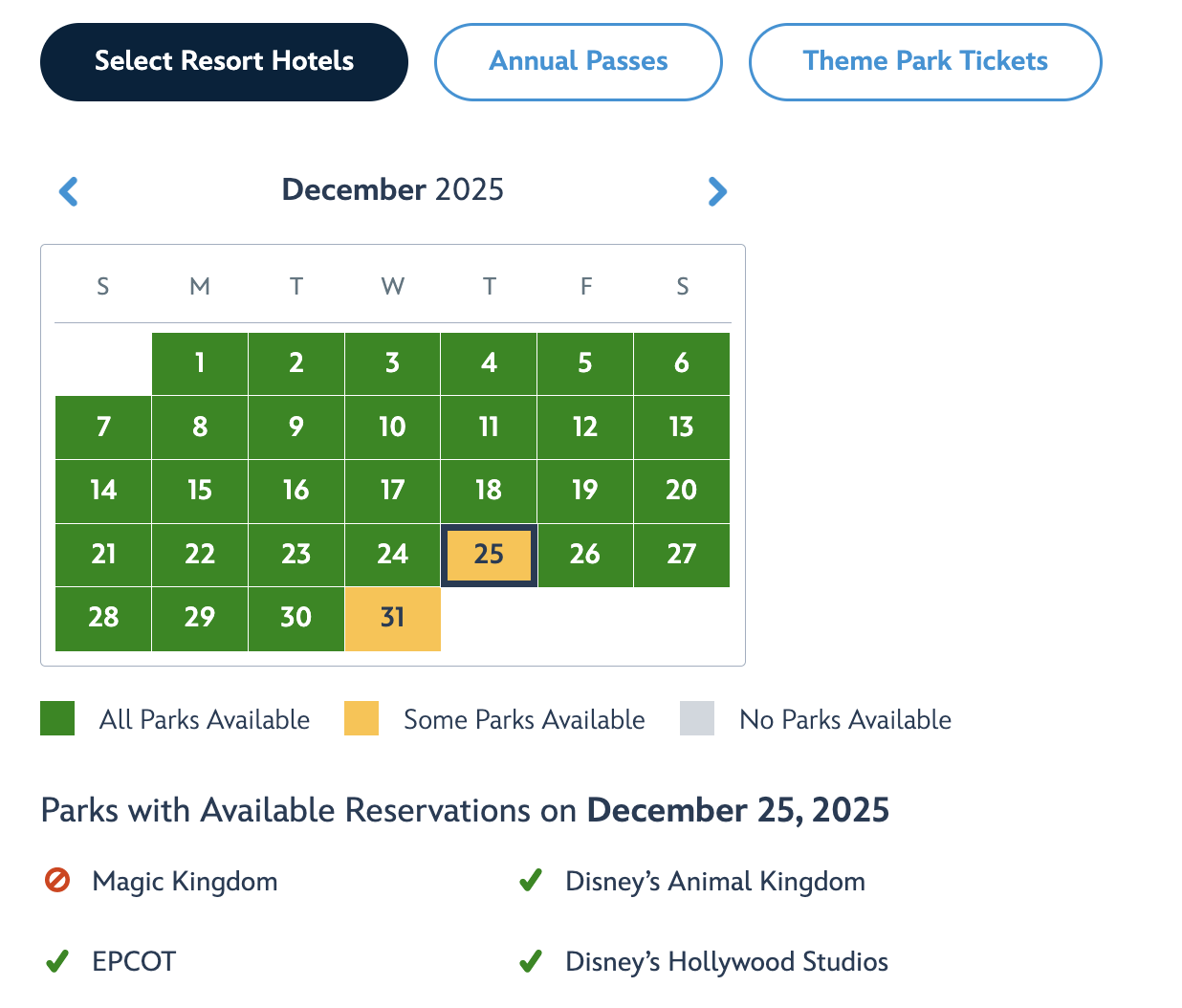Choose December 1 in calendar
The height and width of the screenshot is (1008, 1182).
[199, 363]
